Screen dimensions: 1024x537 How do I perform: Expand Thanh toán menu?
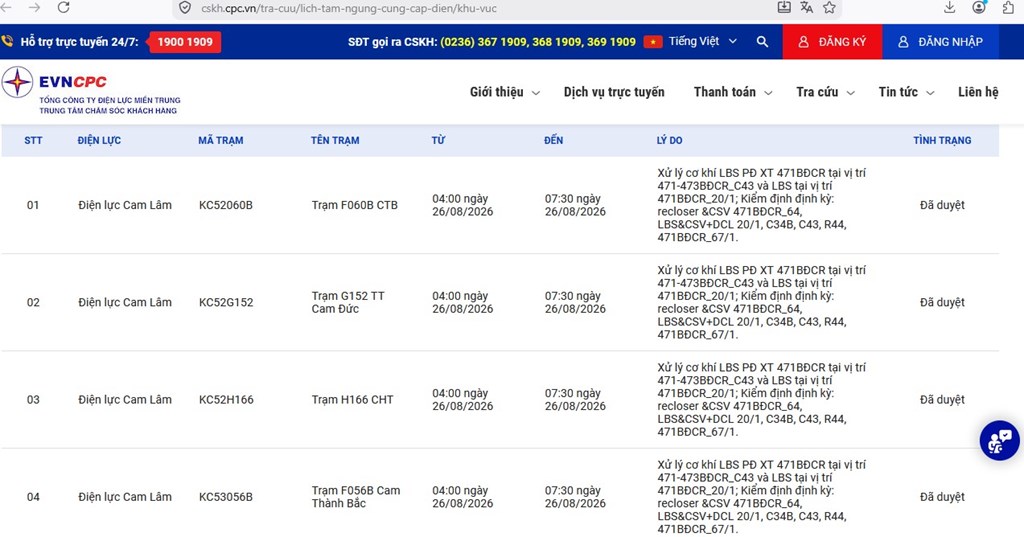point(733,92)
